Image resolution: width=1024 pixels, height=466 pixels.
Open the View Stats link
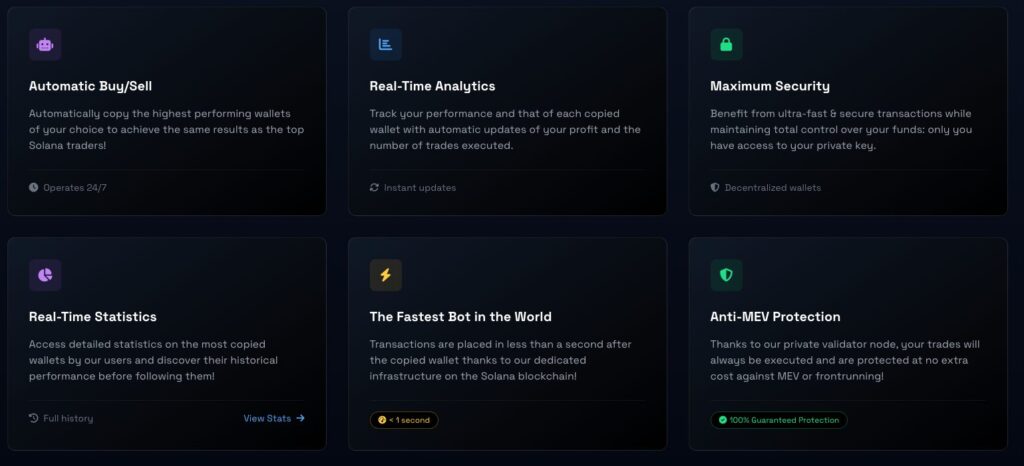pos(274,418)
